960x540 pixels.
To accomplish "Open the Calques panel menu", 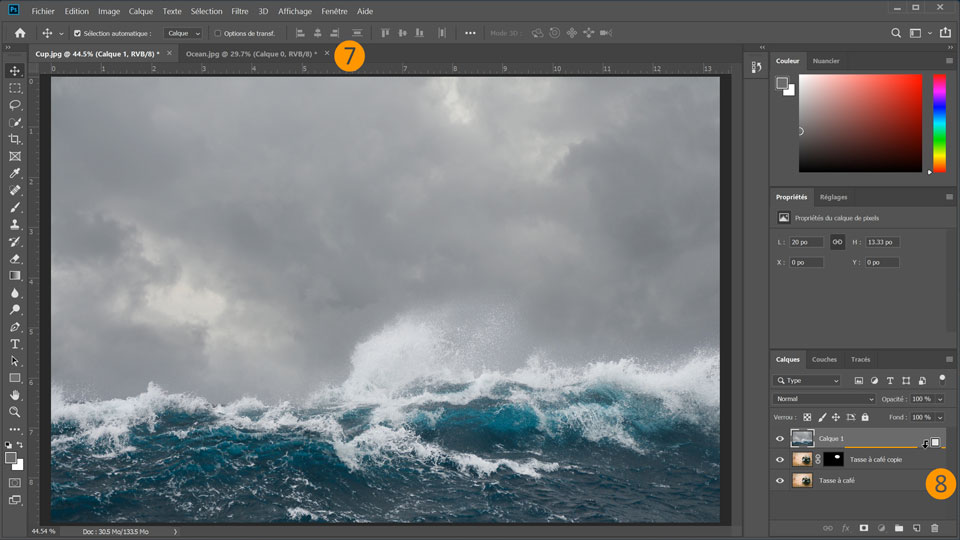I will (x=949, y=359).
